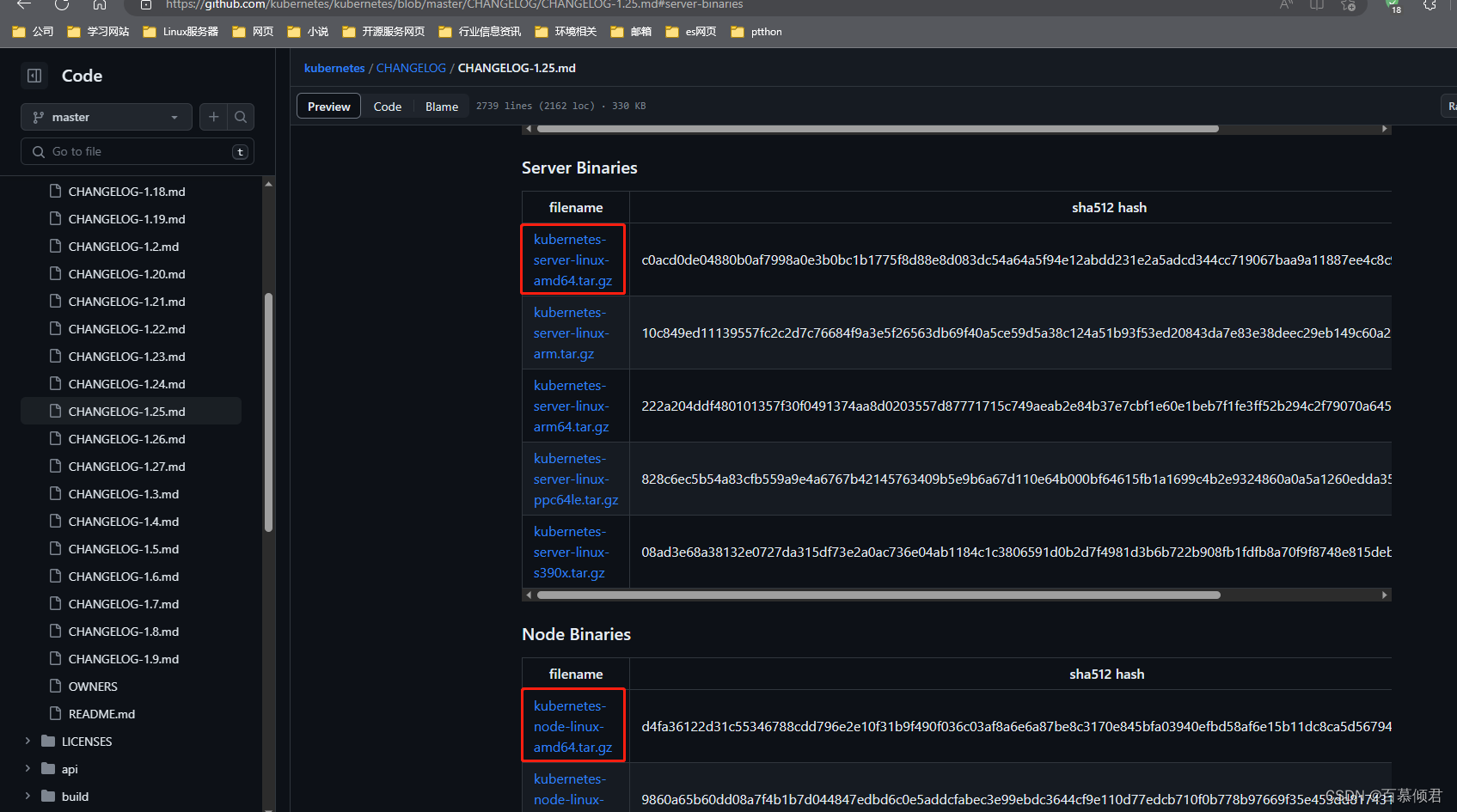Image resolution: width=1457 pixels, height=812 pixels.
Task: Download kubernetes-server-linux-s390x.tar.gz
Action: 571,552
